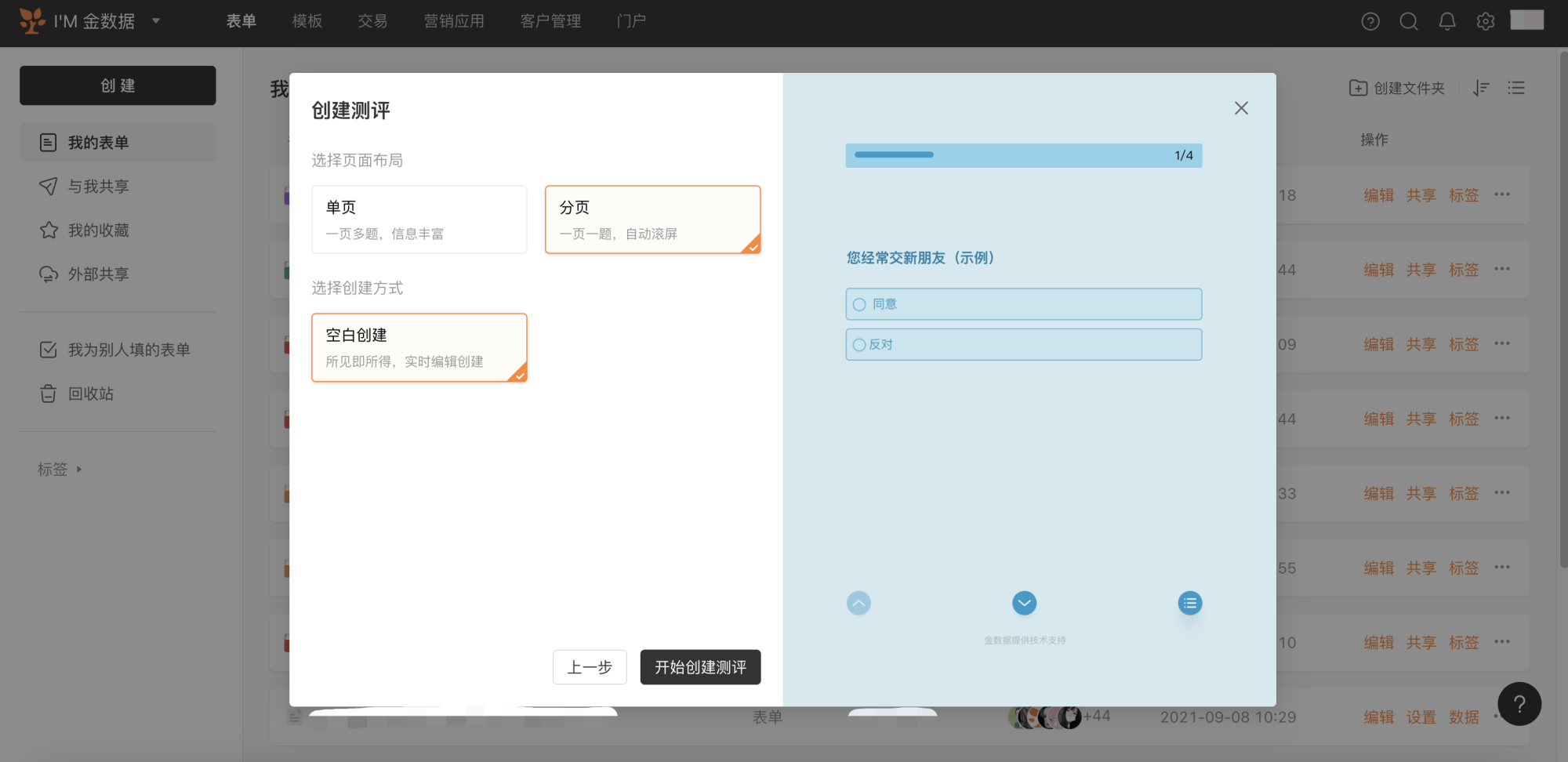Switch to the 模板 menu tab

(x=307, y=21)
